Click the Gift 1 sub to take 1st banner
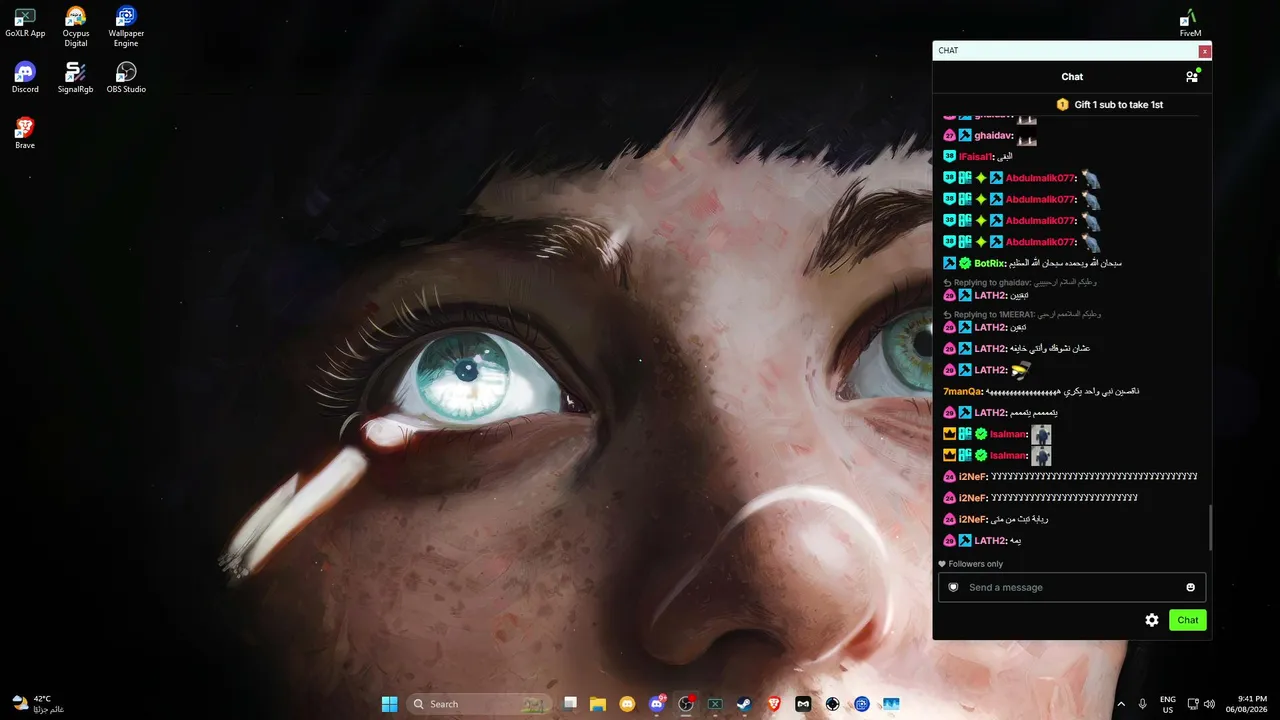The height and width of the screenshot is (720, 1280). 1110,104
